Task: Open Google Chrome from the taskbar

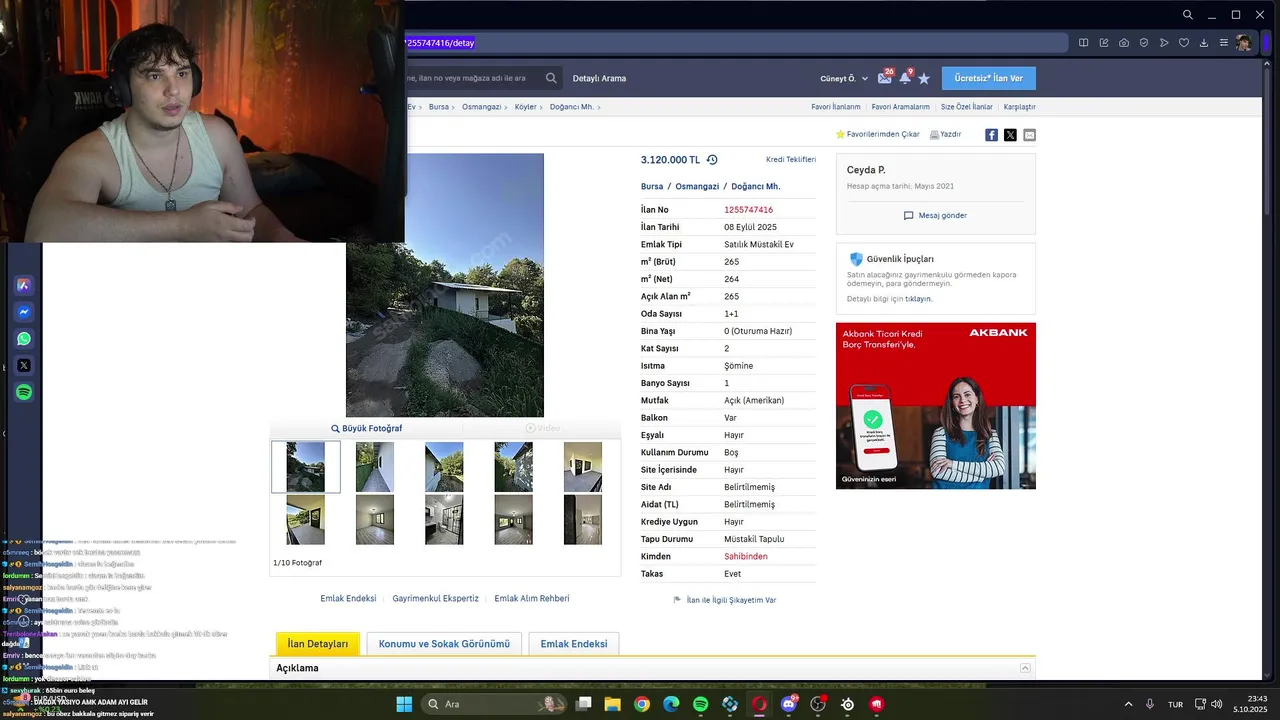Action: [x=642, y=704]
